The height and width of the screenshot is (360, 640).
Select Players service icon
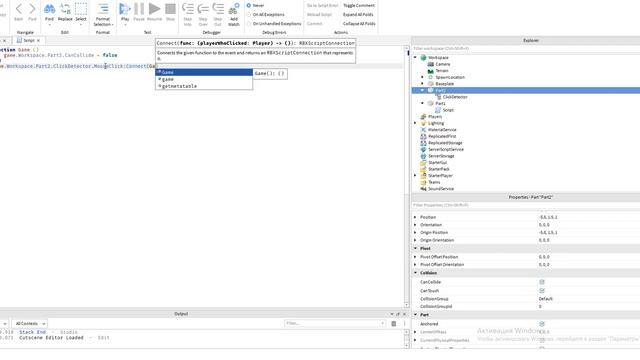tap(423, 117)
